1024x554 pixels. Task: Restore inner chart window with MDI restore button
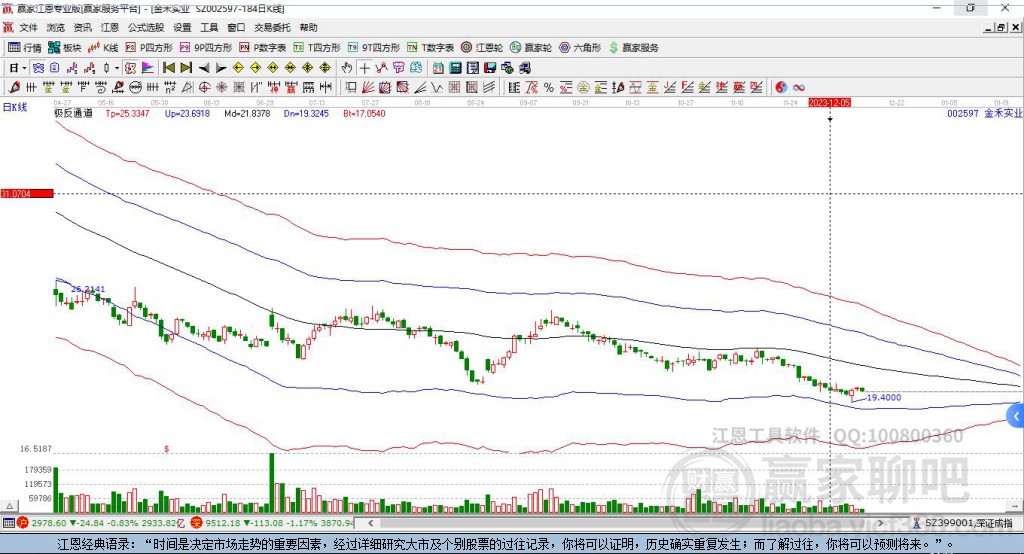pyautogui.click(x=1001, y=27)
